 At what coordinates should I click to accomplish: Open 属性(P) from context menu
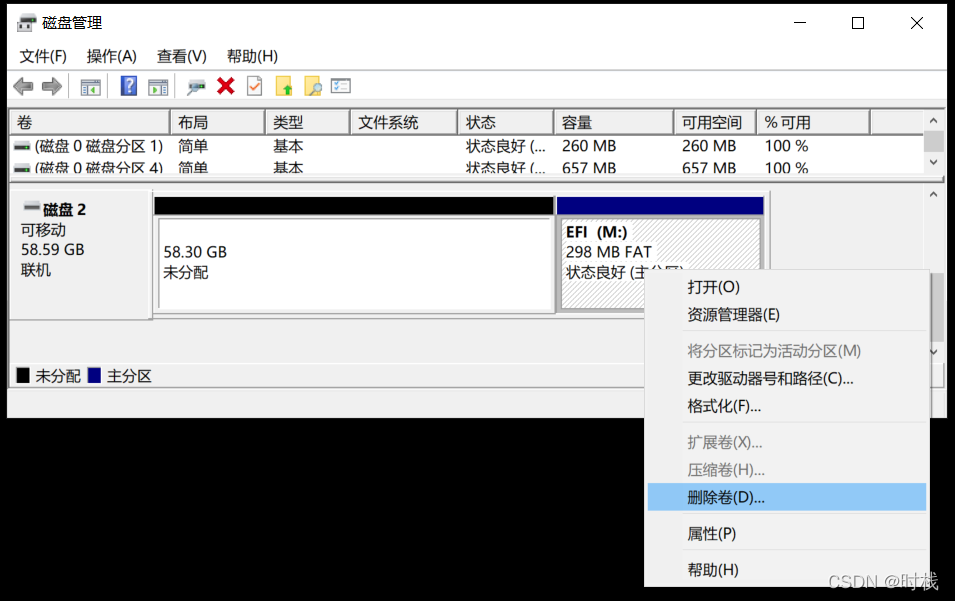[787, 534]
